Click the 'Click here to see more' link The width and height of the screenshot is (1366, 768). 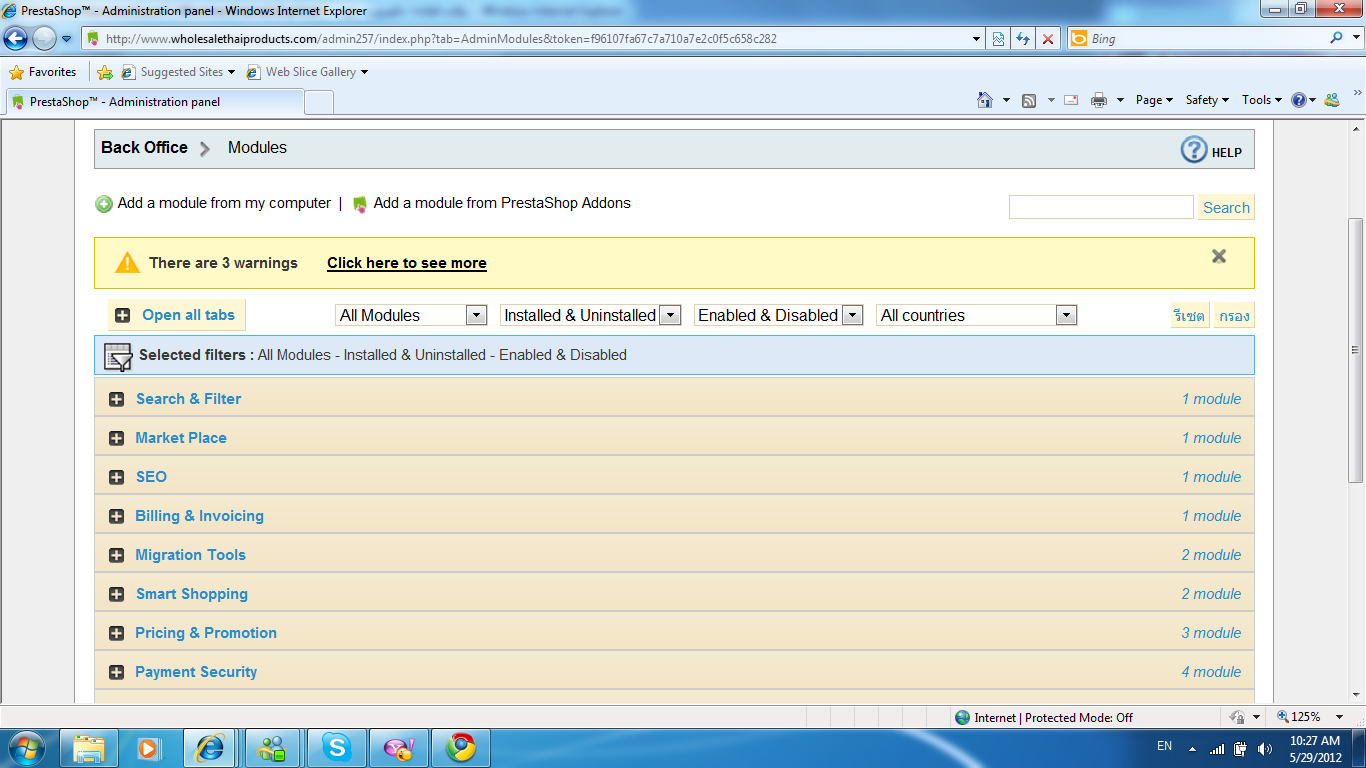click(x=407, y=263)
